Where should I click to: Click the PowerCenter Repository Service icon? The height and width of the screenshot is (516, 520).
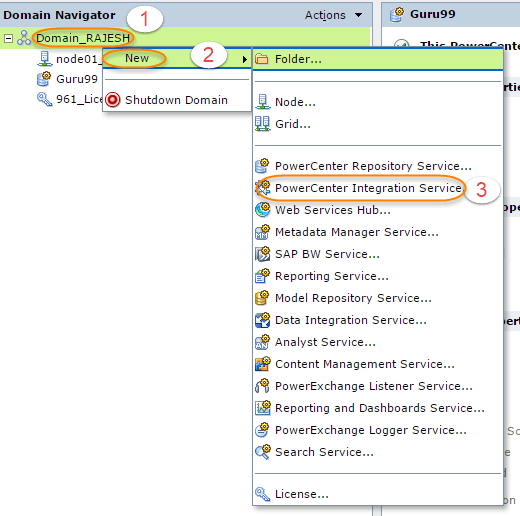(262, 166)
